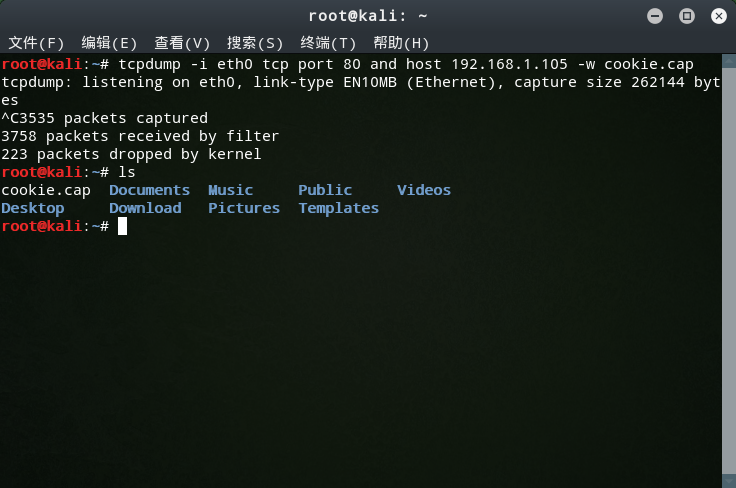
Task: Close the root@kali terminal window
Action: [x=719, y=16]
